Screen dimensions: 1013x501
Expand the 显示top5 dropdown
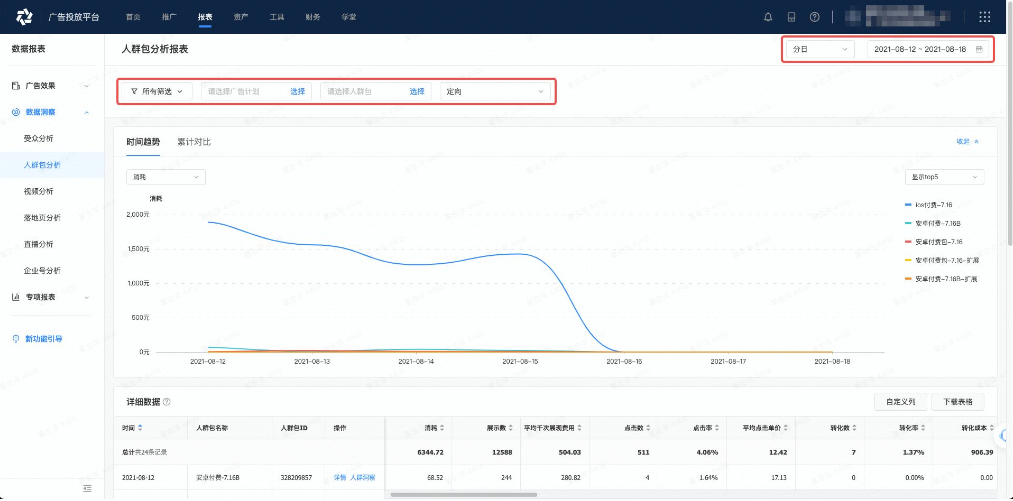click(944, 177)
